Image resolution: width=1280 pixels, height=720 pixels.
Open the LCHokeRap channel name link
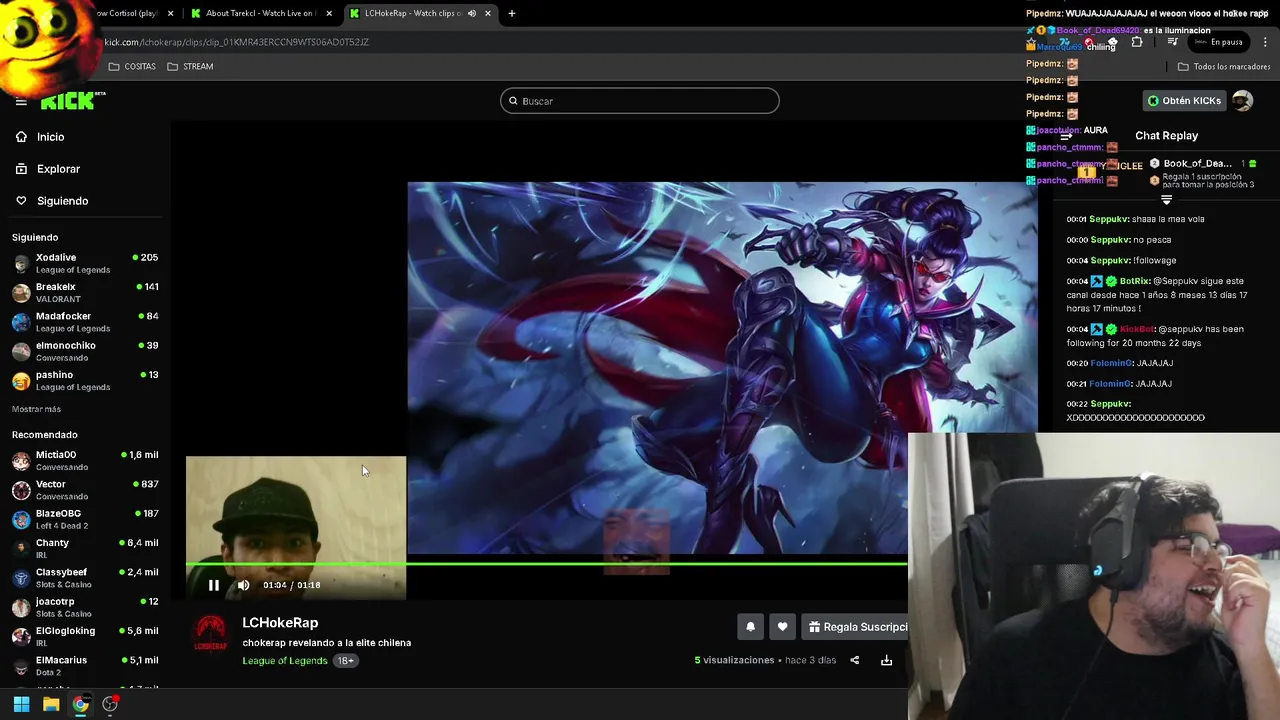280,623
